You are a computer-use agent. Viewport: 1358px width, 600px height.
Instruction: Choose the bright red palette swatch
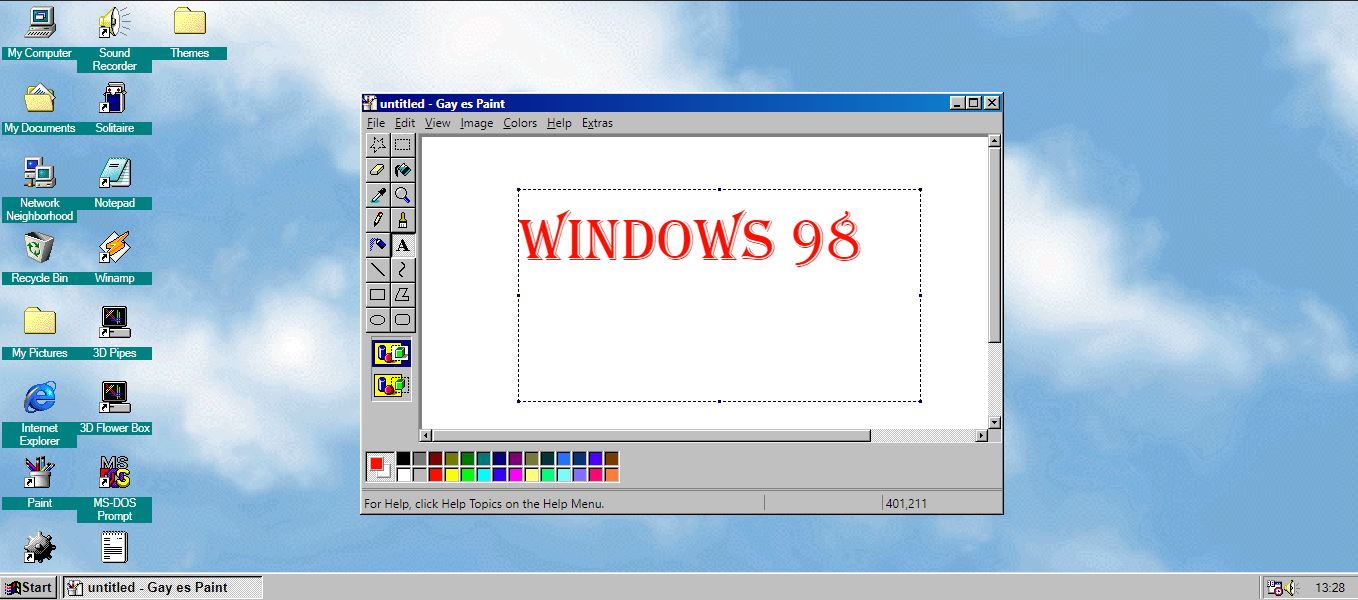tap(435, 475)
